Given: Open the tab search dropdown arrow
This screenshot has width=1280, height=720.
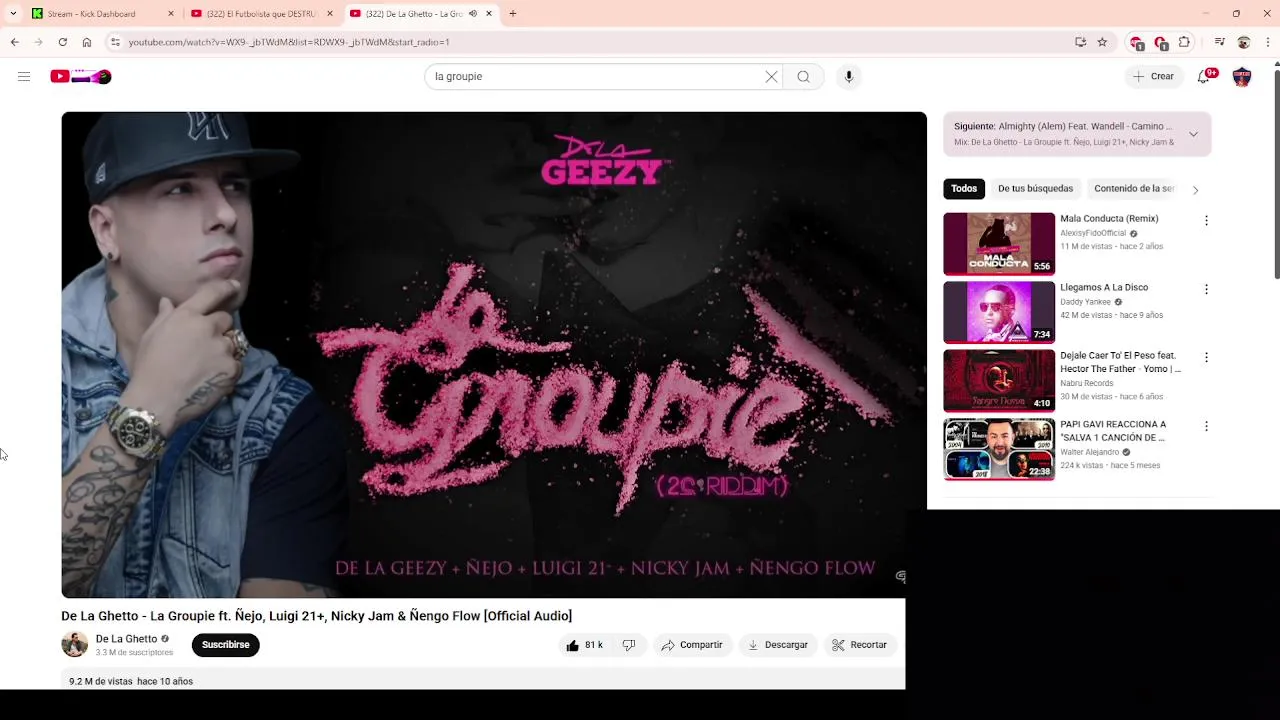Looking at the screenshot, I should (13, 14).
